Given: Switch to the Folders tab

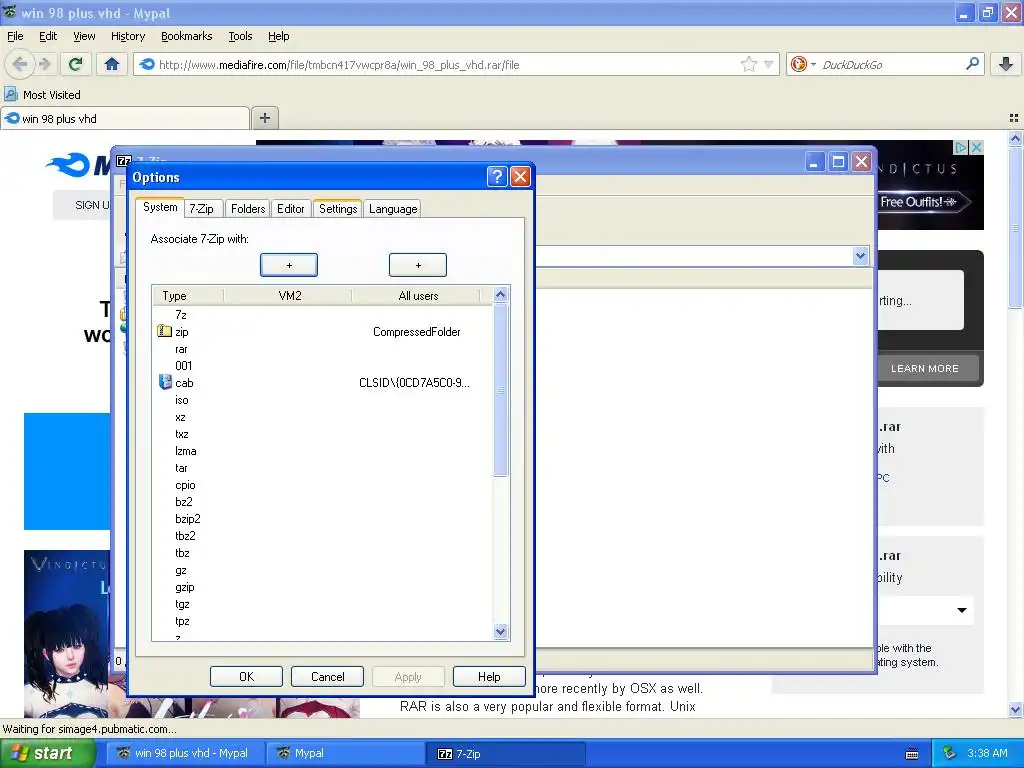Looking at the screenshot, I should click(248, 208).
